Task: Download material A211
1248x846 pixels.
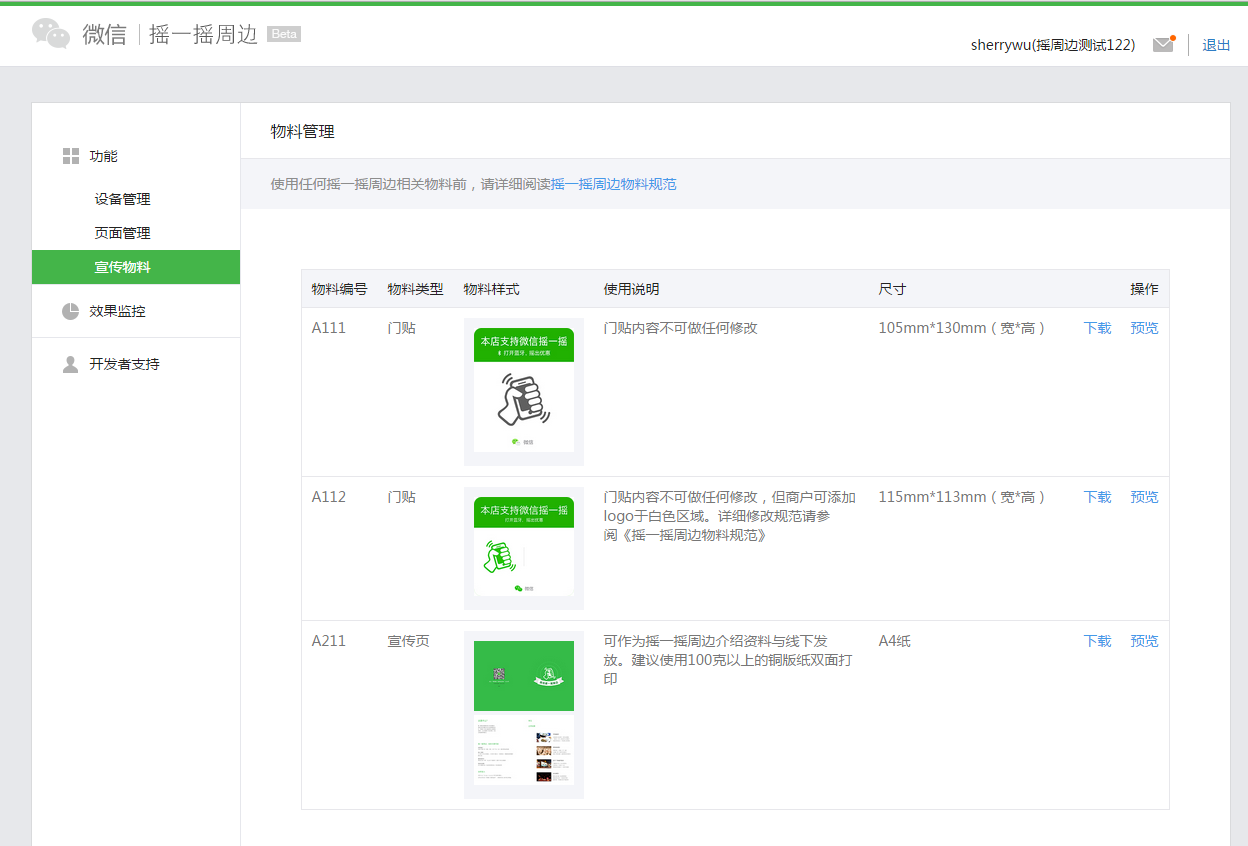Action: (1097, 641)
